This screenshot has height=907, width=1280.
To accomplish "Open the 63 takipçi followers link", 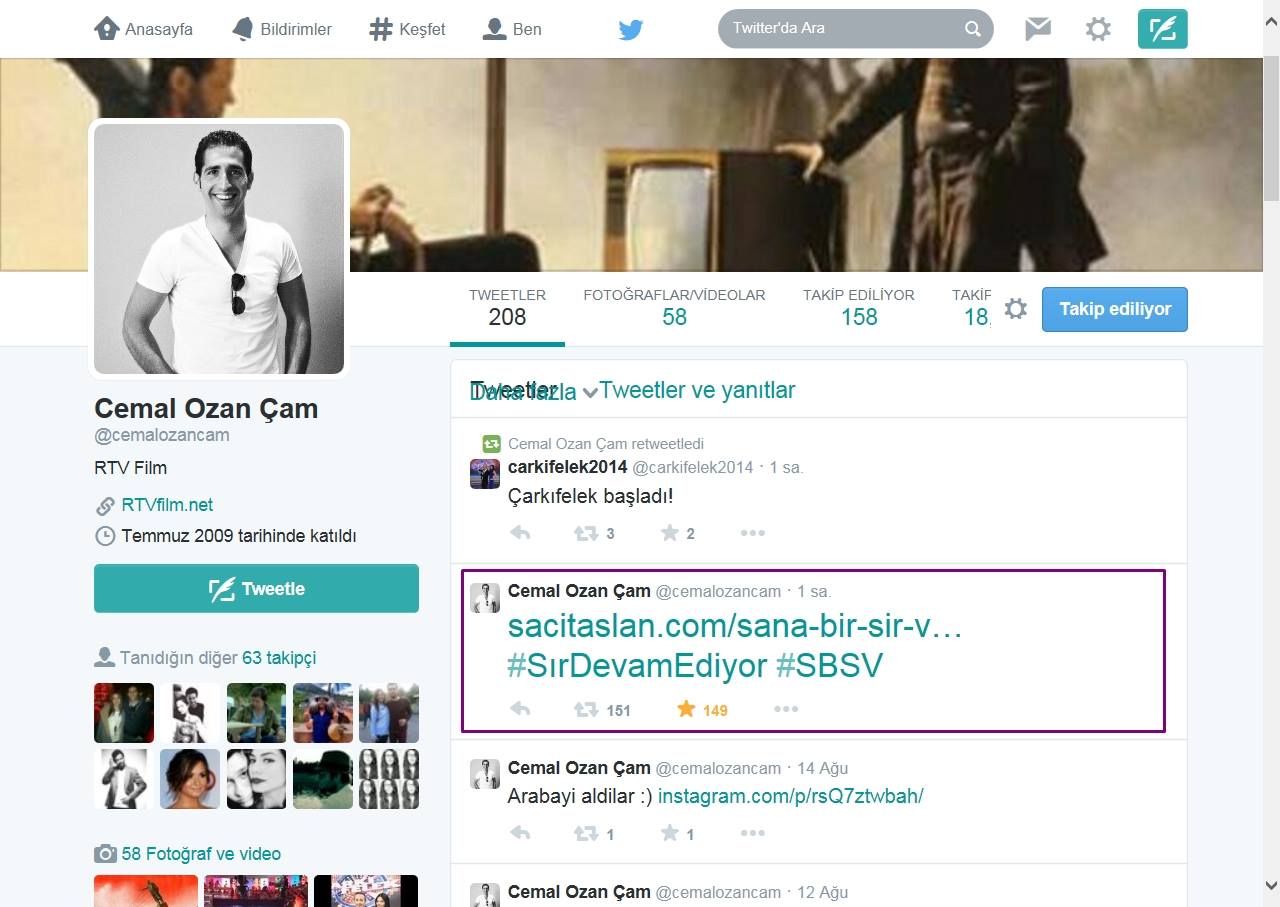I will point(279,658).
